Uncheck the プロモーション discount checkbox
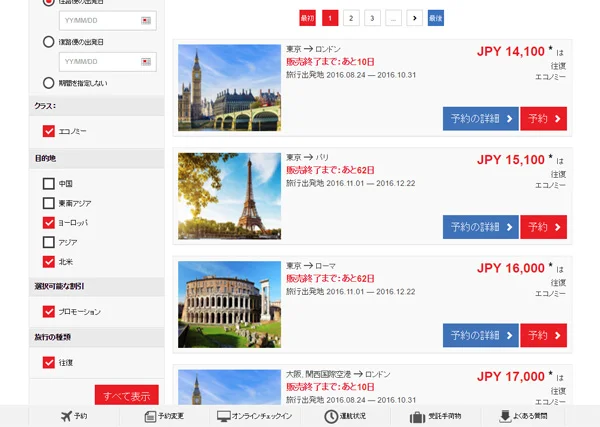The width and height of the screenshot is (600, 427). [x=49, y=311]
